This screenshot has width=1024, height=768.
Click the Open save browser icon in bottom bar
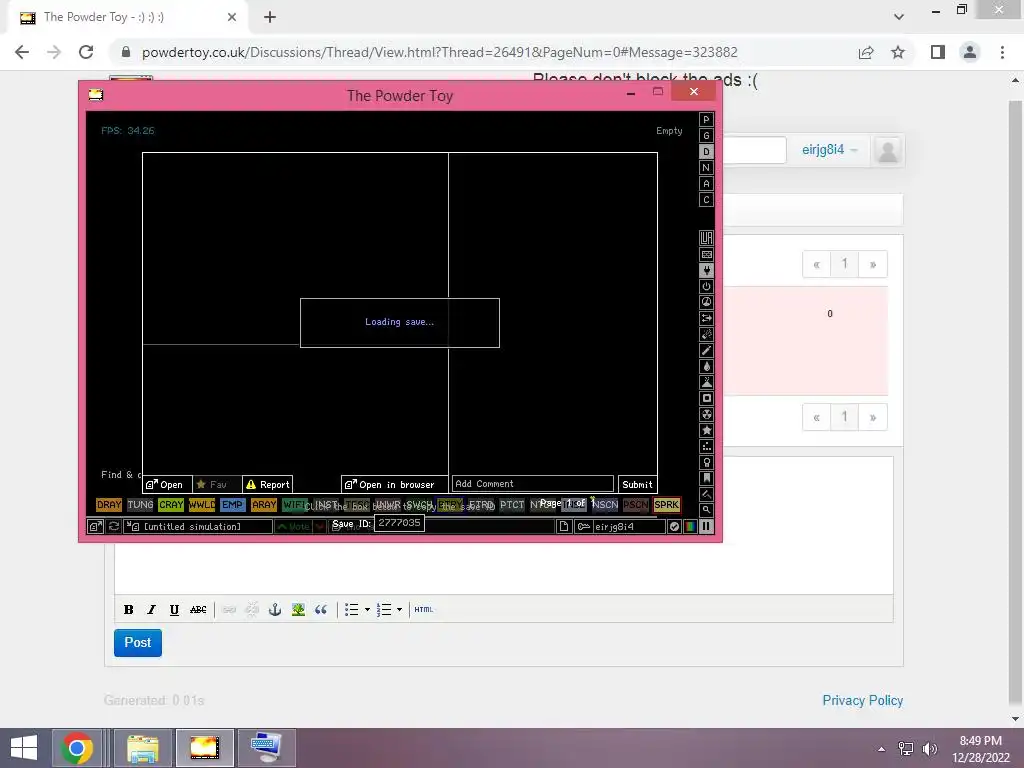pos(95,526)
